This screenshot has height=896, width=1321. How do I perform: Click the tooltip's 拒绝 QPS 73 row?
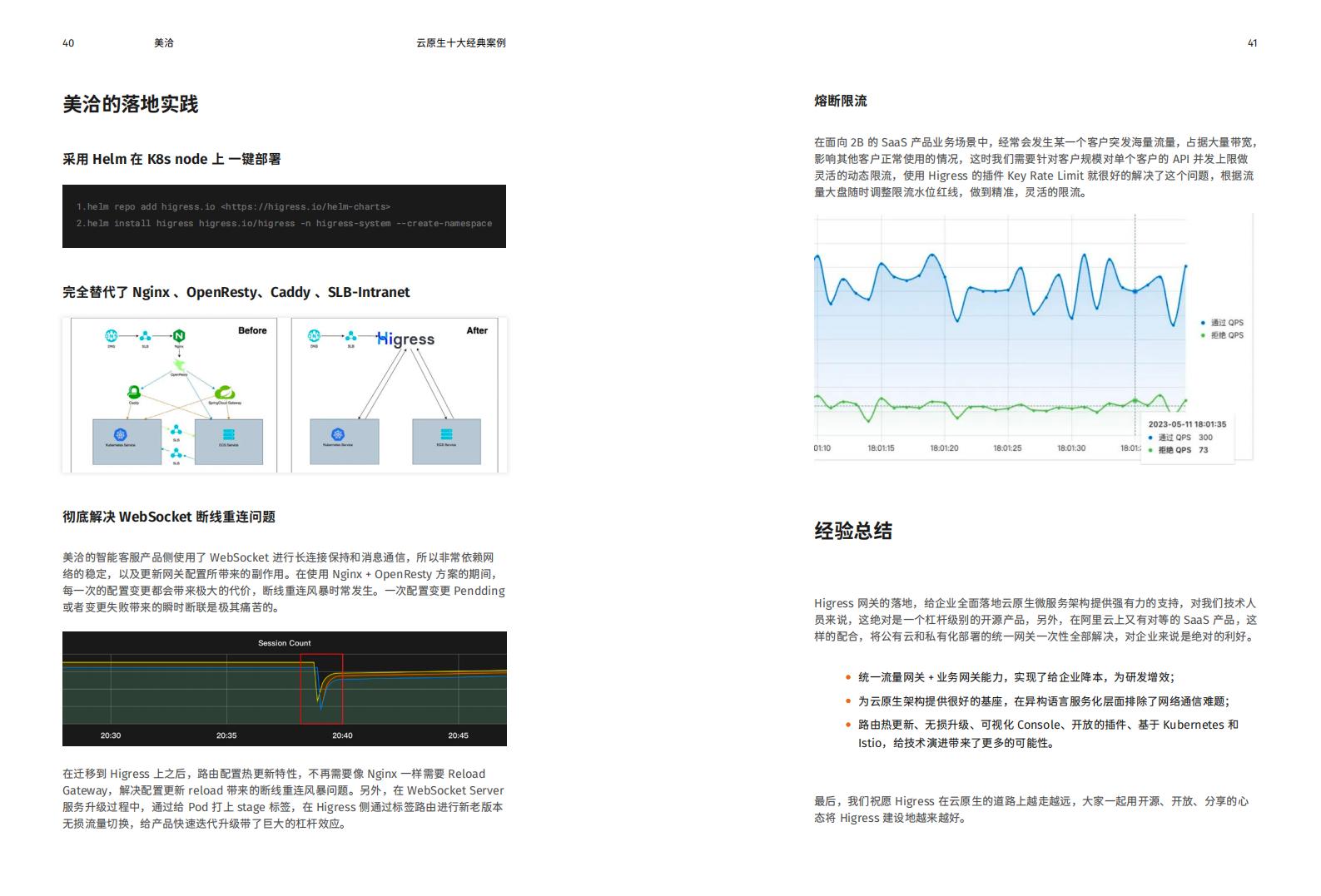pos(1178,450)
